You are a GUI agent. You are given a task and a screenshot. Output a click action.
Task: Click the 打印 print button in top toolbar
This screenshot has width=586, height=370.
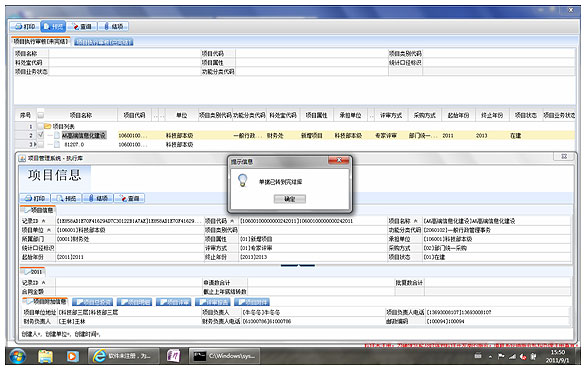(25, 27)
